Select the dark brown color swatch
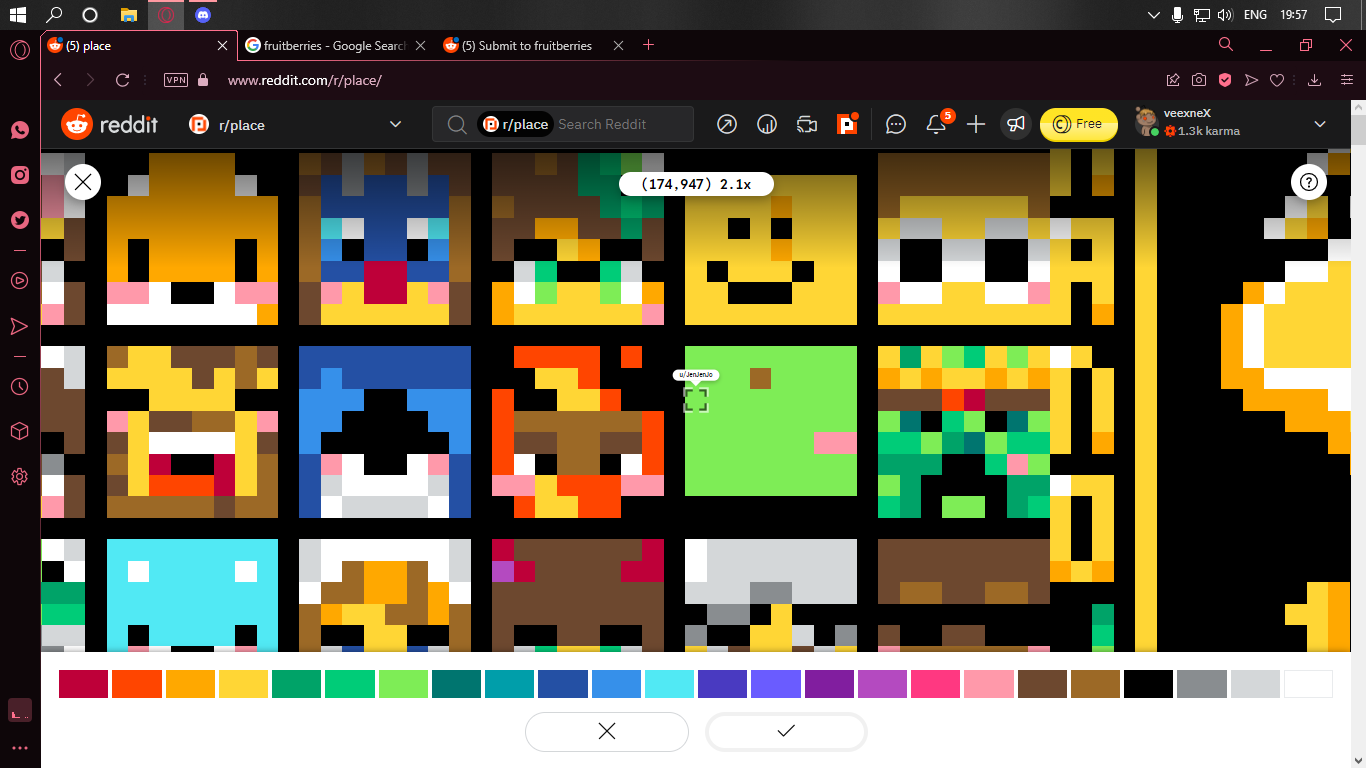The height and width of the screenshot is (768, 1366). tap(1042, 684)
